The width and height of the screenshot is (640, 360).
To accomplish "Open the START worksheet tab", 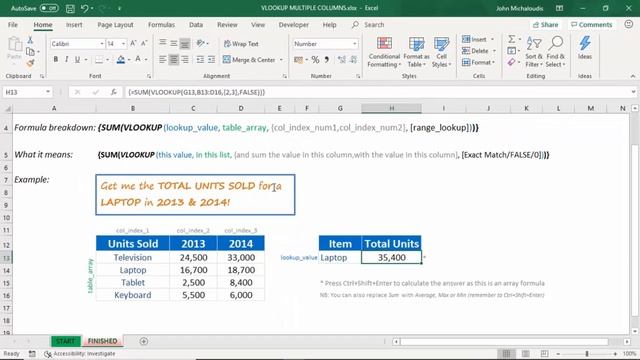I will (65, 341).
